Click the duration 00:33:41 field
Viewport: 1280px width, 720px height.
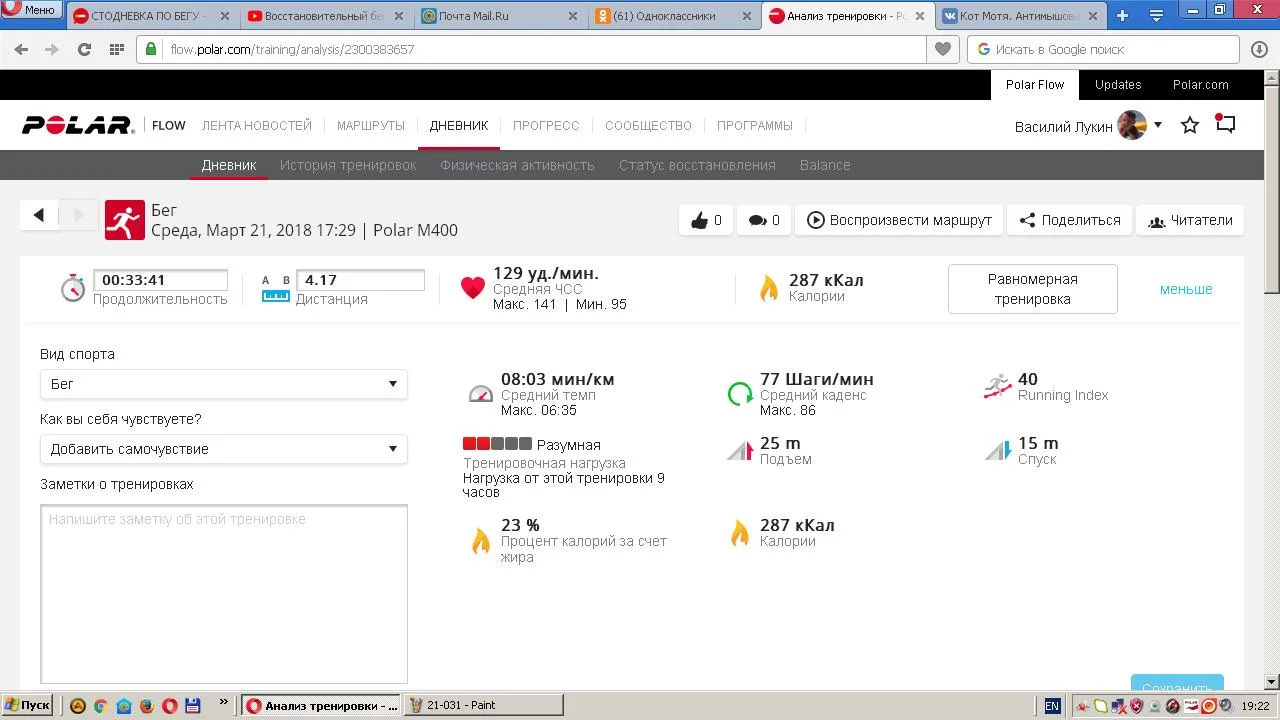pos(160,280)
